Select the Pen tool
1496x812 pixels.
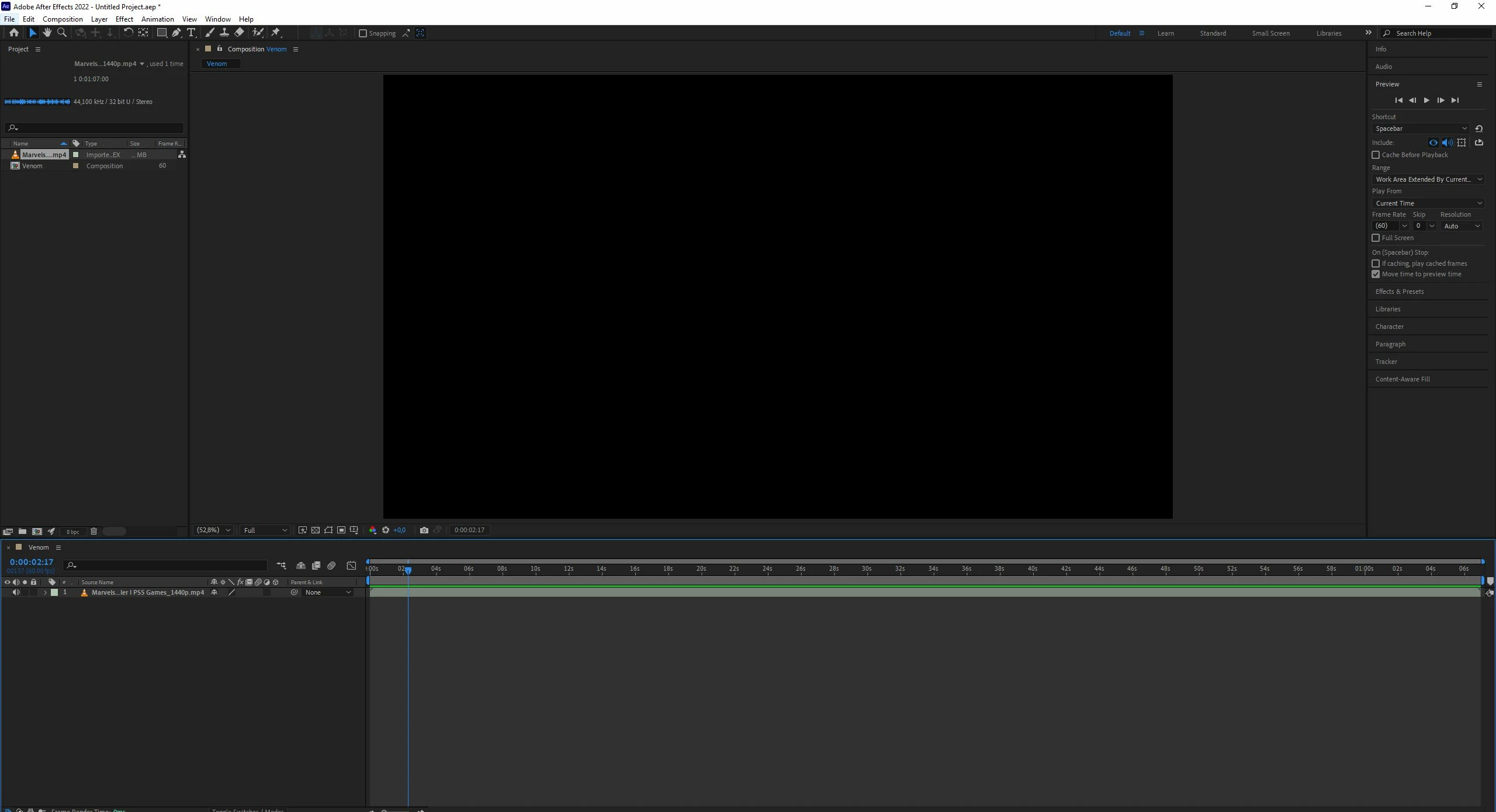(176, 33)
